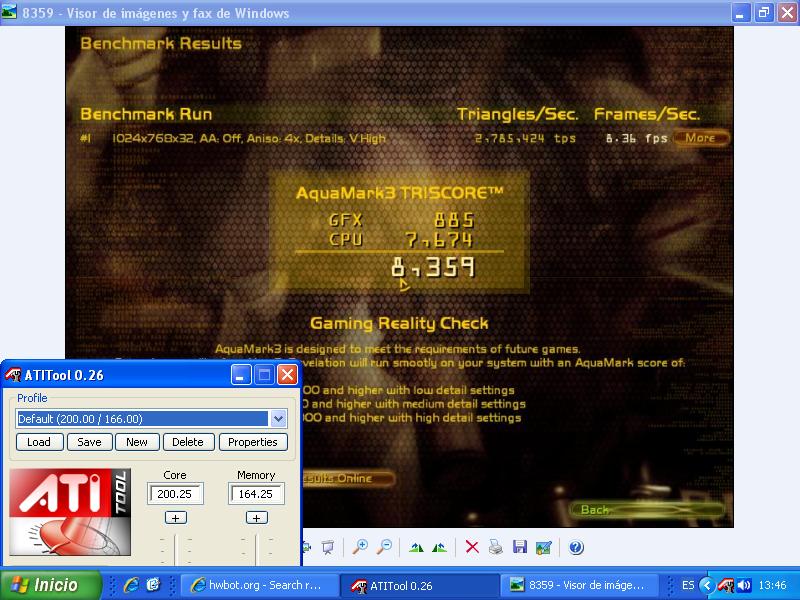800x600 pixels.
Task: Close the ATITool window
Action: 287,375
